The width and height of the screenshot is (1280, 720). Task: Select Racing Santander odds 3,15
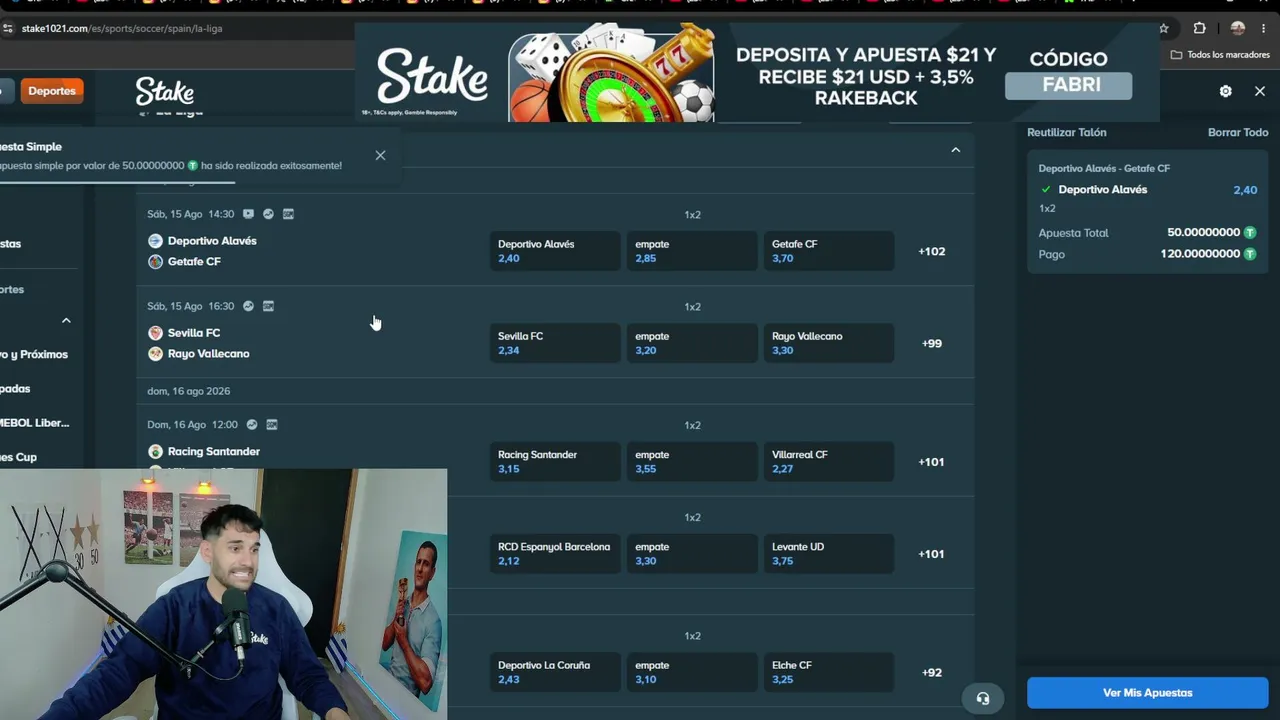(555, 462)
